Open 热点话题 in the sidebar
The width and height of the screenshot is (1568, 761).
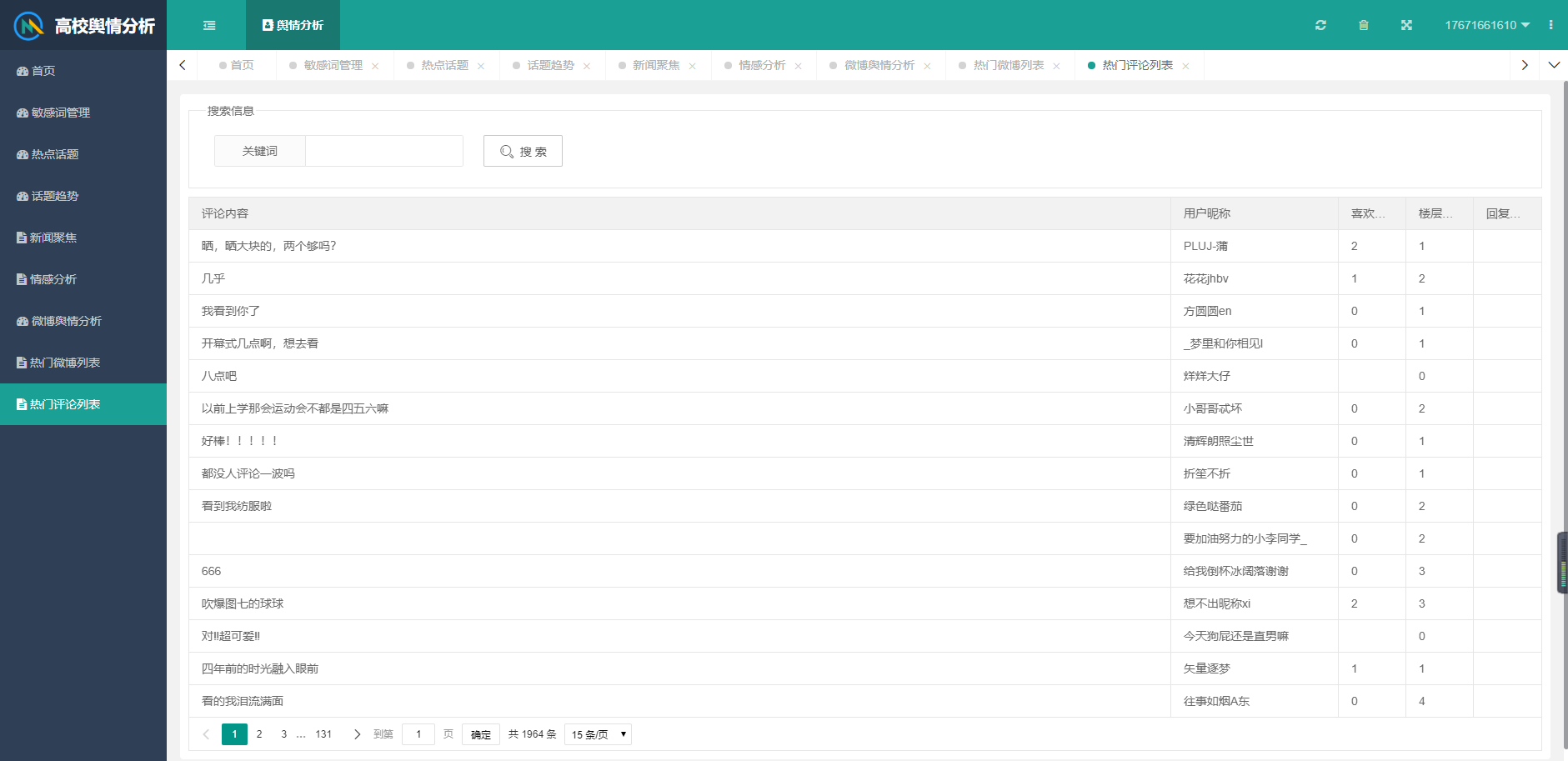(x=83, y=154)
